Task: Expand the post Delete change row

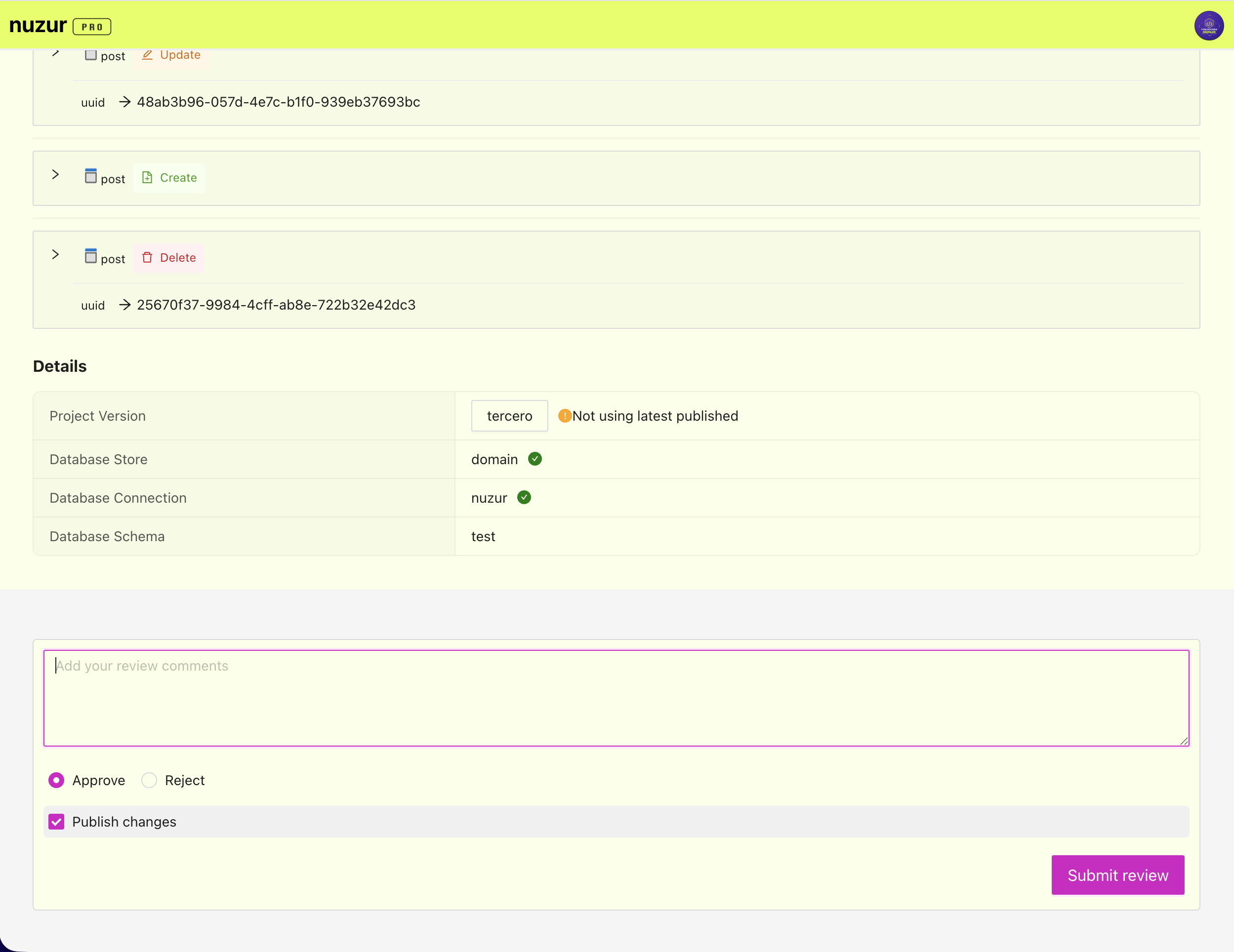Action: [55, 255]
